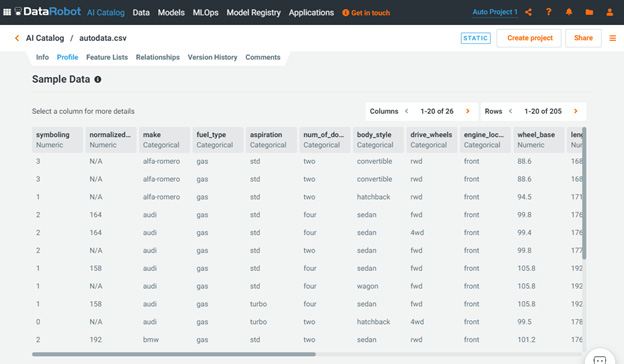Select the normalized... column header
This screenshot has height=364, width=624.
pos(111,140)
